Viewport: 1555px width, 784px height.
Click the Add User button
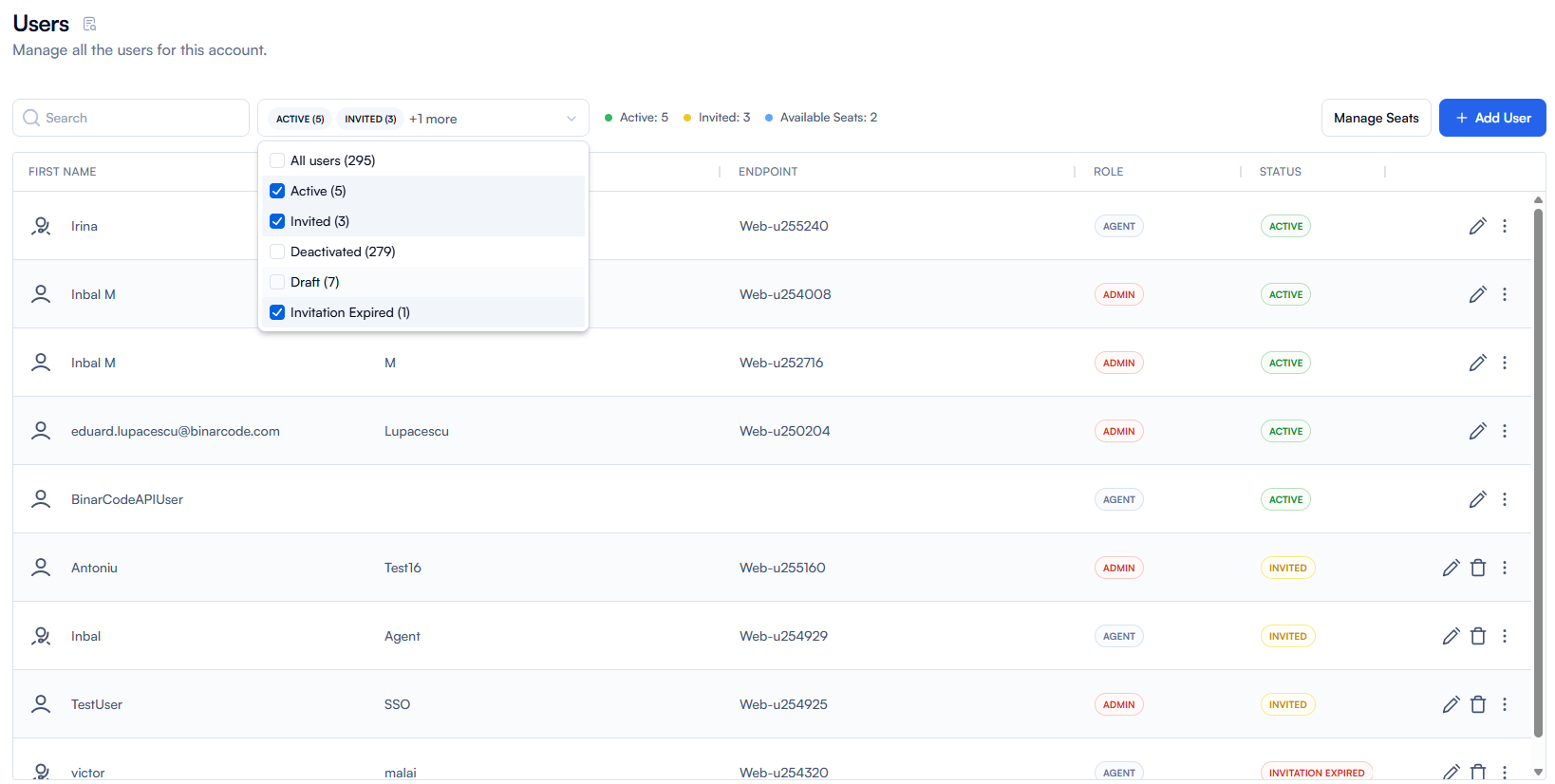click(1491, 118)
